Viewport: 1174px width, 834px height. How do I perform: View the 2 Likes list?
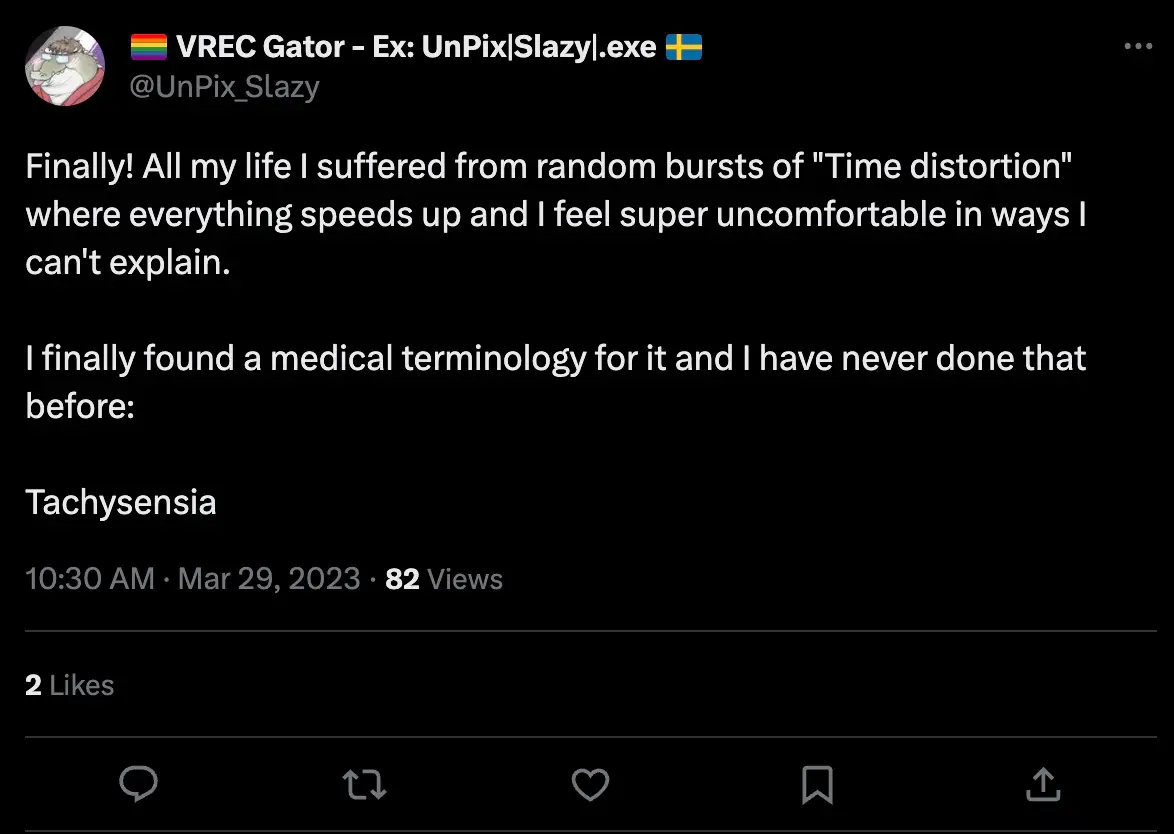click(69, 685)
